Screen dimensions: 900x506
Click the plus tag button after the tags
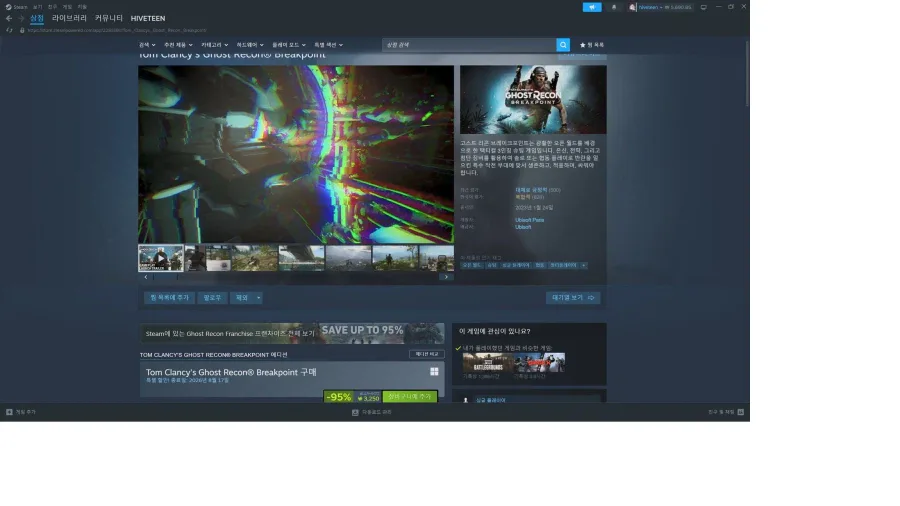(x=583, y=266)
